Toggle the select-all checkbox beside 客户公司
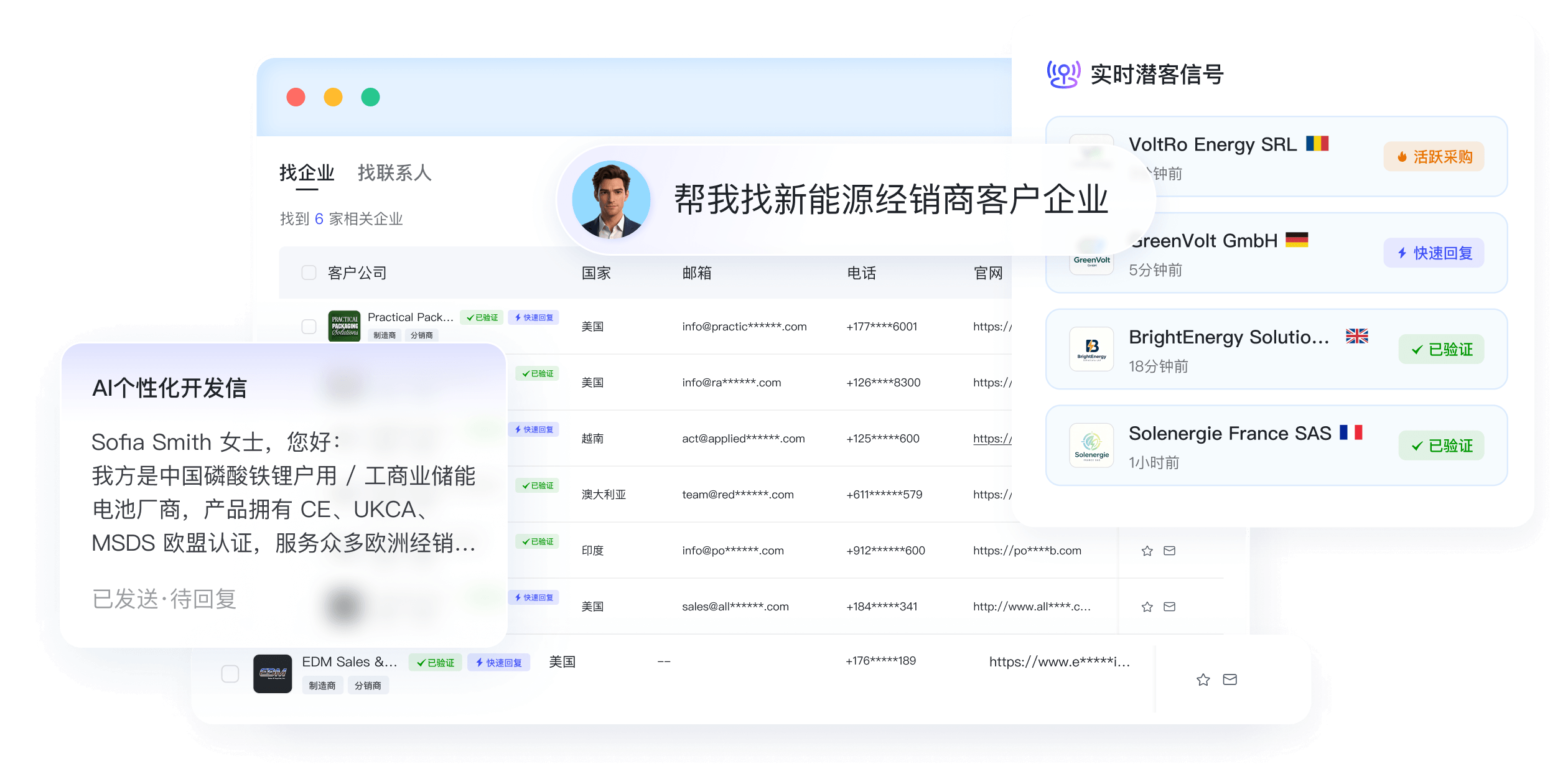1568x784 pixels. 309,273
